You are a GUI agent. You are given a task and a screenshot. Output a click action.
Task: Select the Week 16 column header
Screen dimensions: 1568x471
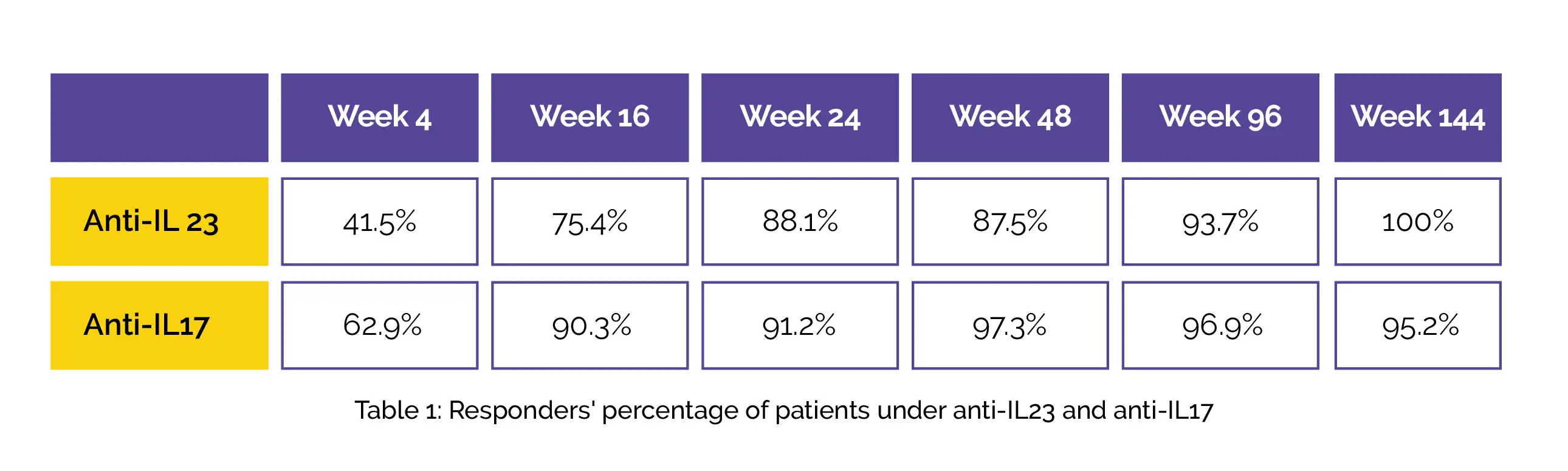click(590, 117)
